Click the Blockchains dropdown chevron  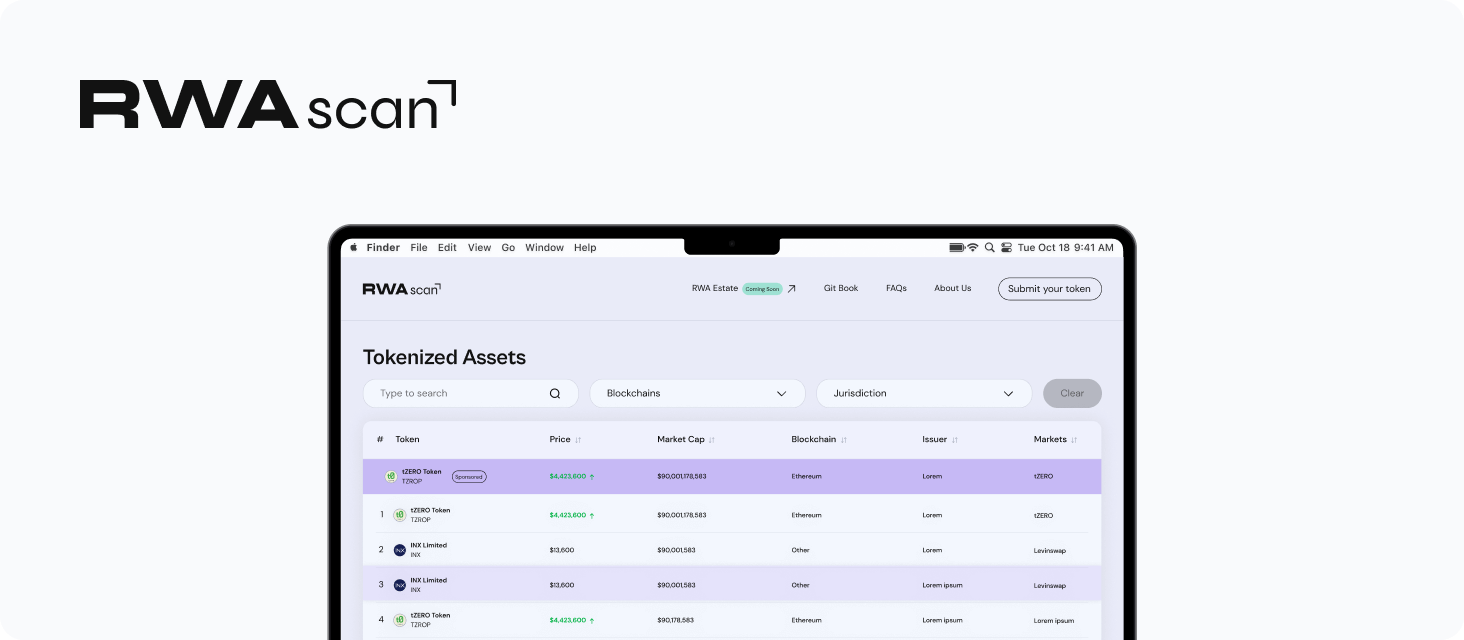coord(782,394)
